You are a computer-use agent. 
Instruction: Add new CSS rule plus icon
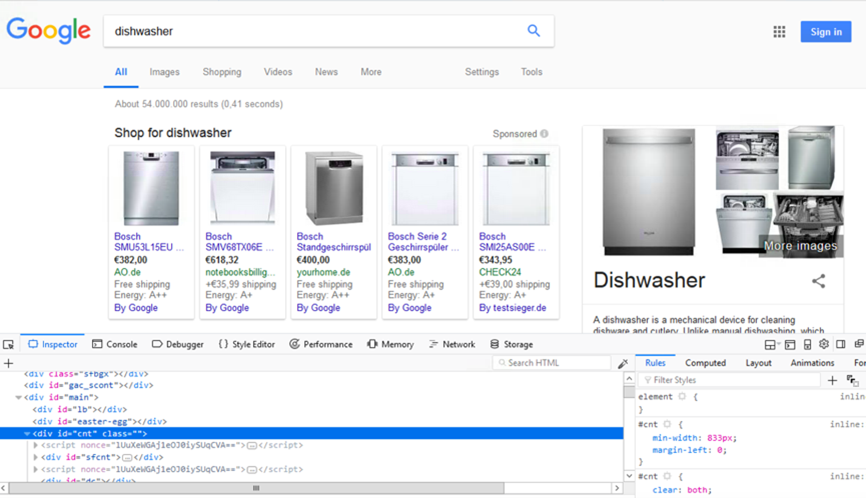832,380
